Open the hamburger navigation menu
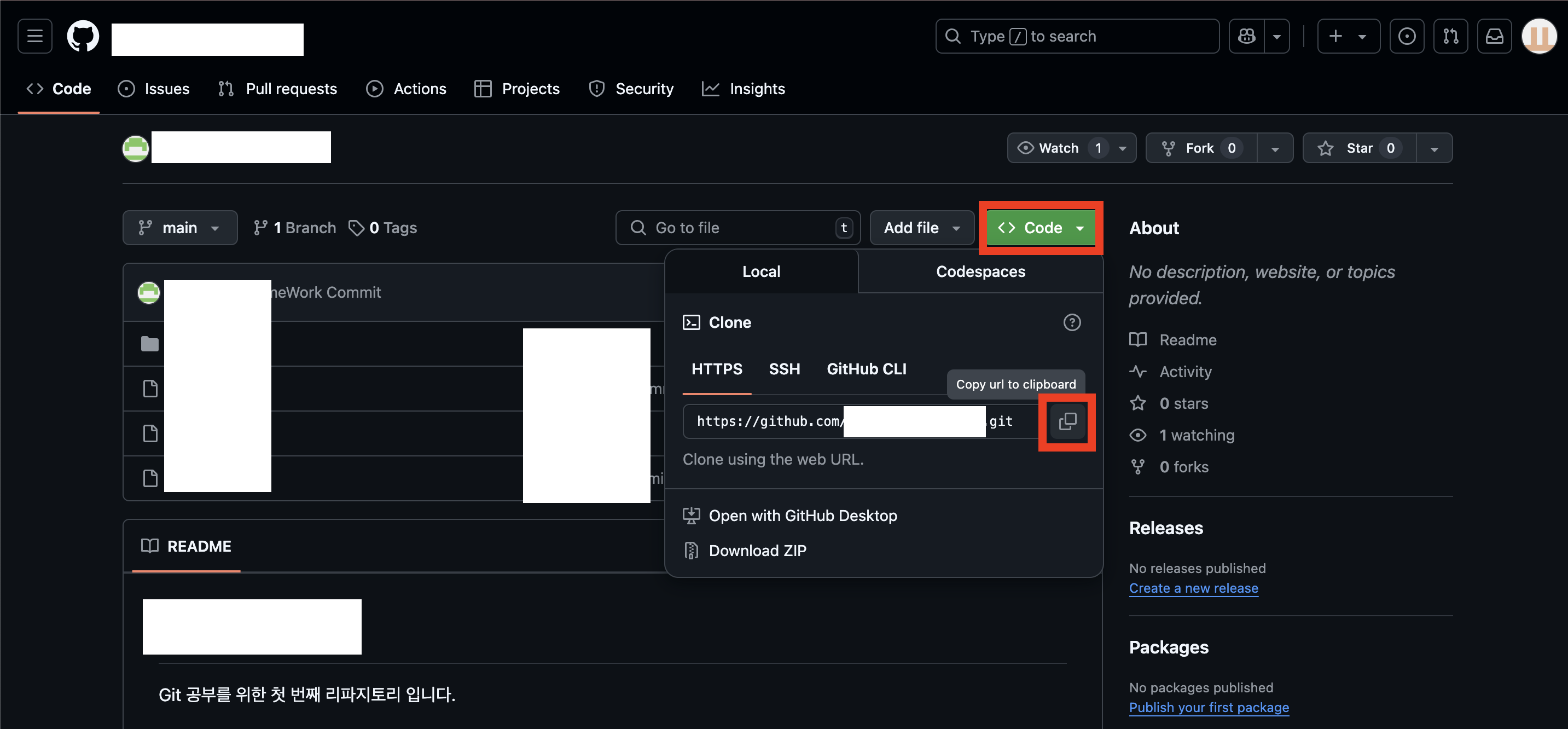Screen dimensions: 1568x729 34,37
